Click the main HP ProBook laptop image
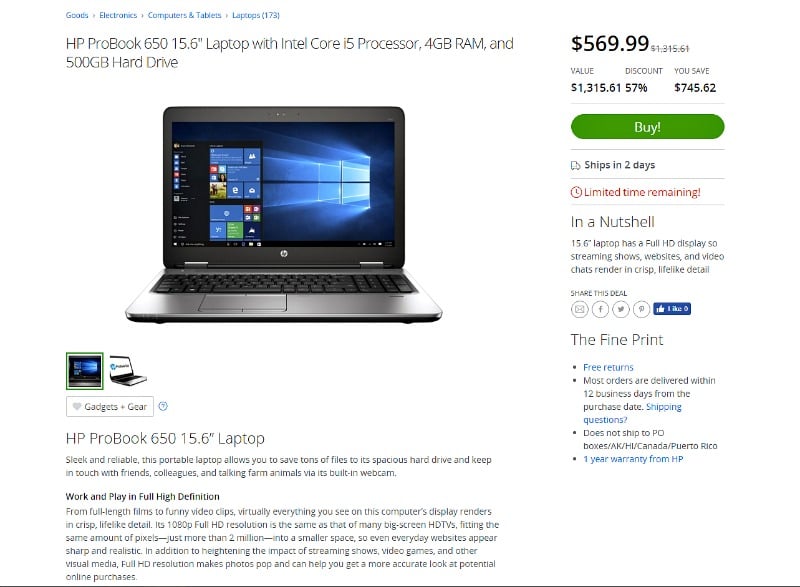 pyautogui.click(x=284, y=214)
